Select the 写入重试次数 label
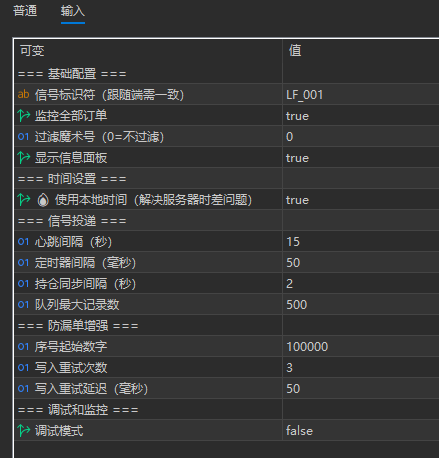Image resolution: width=439 pixels, height=458 pixels. (x=71, y=368)
